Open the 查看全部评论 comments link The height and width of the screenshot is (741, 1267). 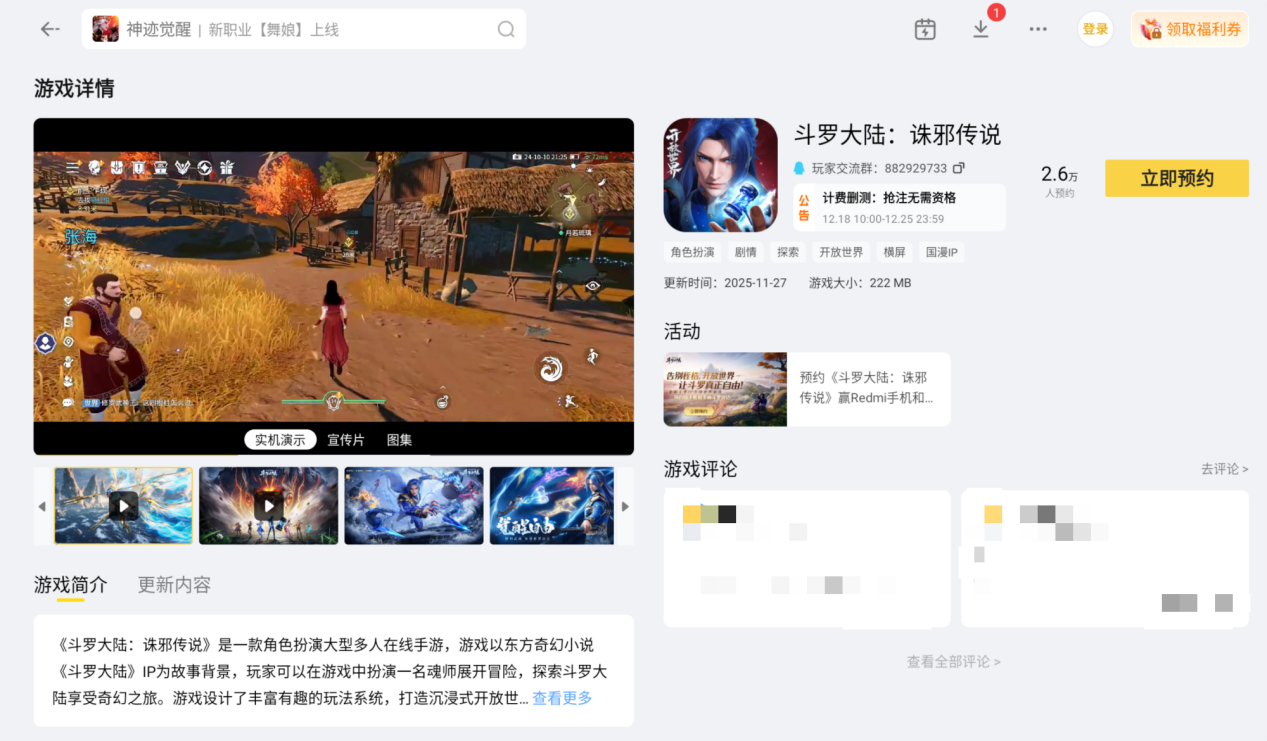click(x=954, y=661)
